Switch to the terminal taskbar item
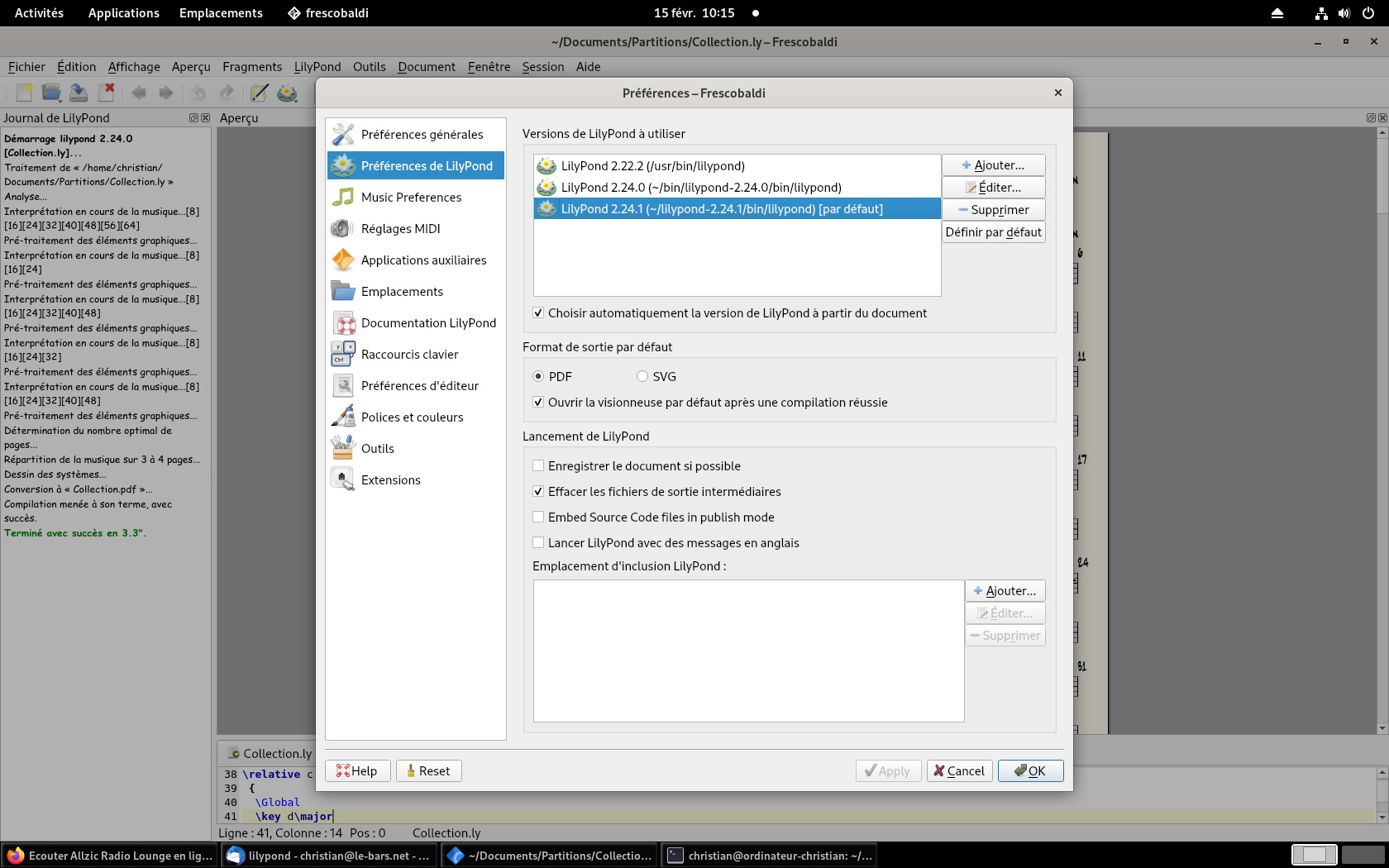This screenshot has height=868, width=1389. pyautogui.click(x=770, y=856)
